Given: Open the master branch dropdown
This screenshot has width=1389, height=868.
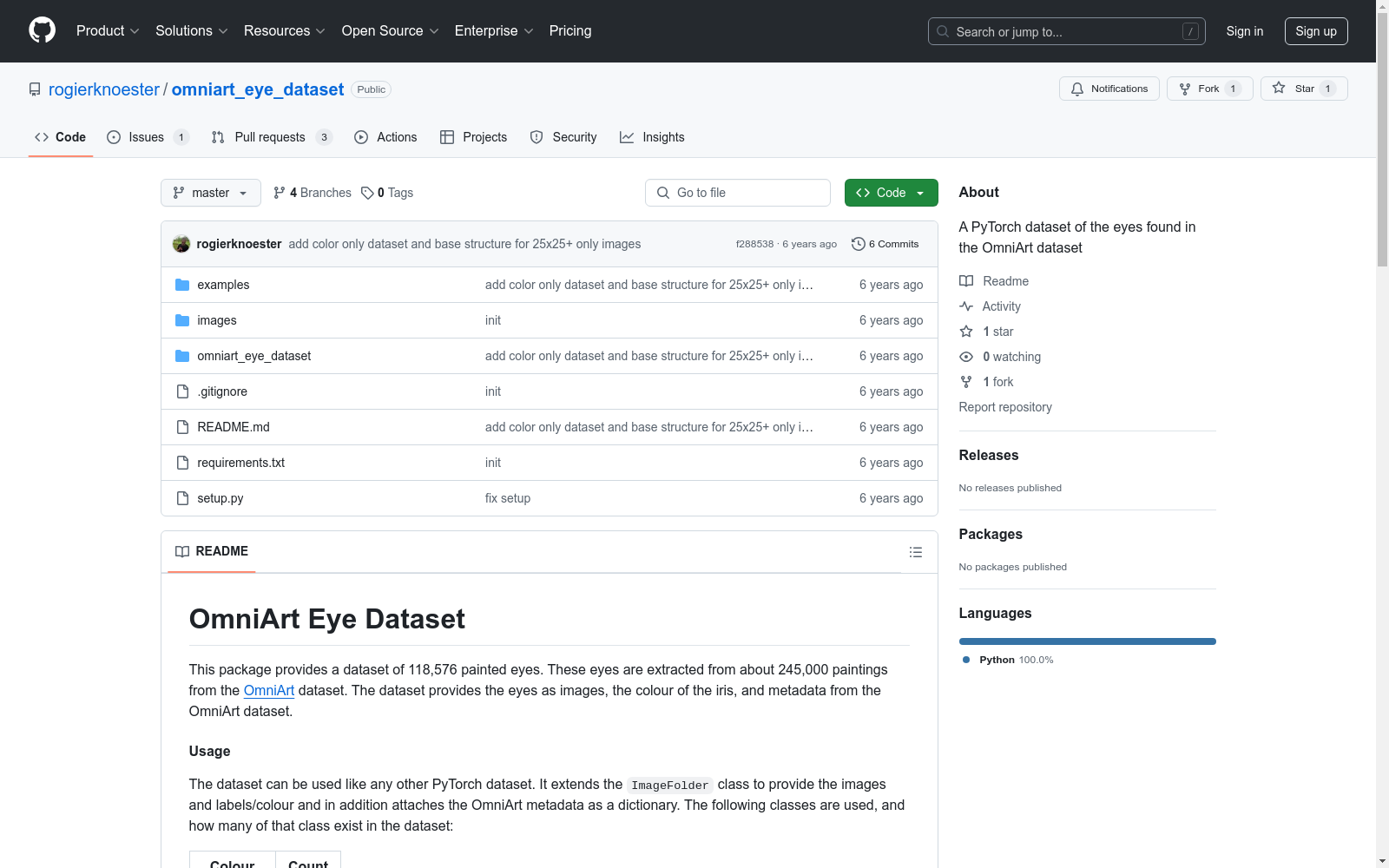Looking at the screenshot, I should coord(211,193).
